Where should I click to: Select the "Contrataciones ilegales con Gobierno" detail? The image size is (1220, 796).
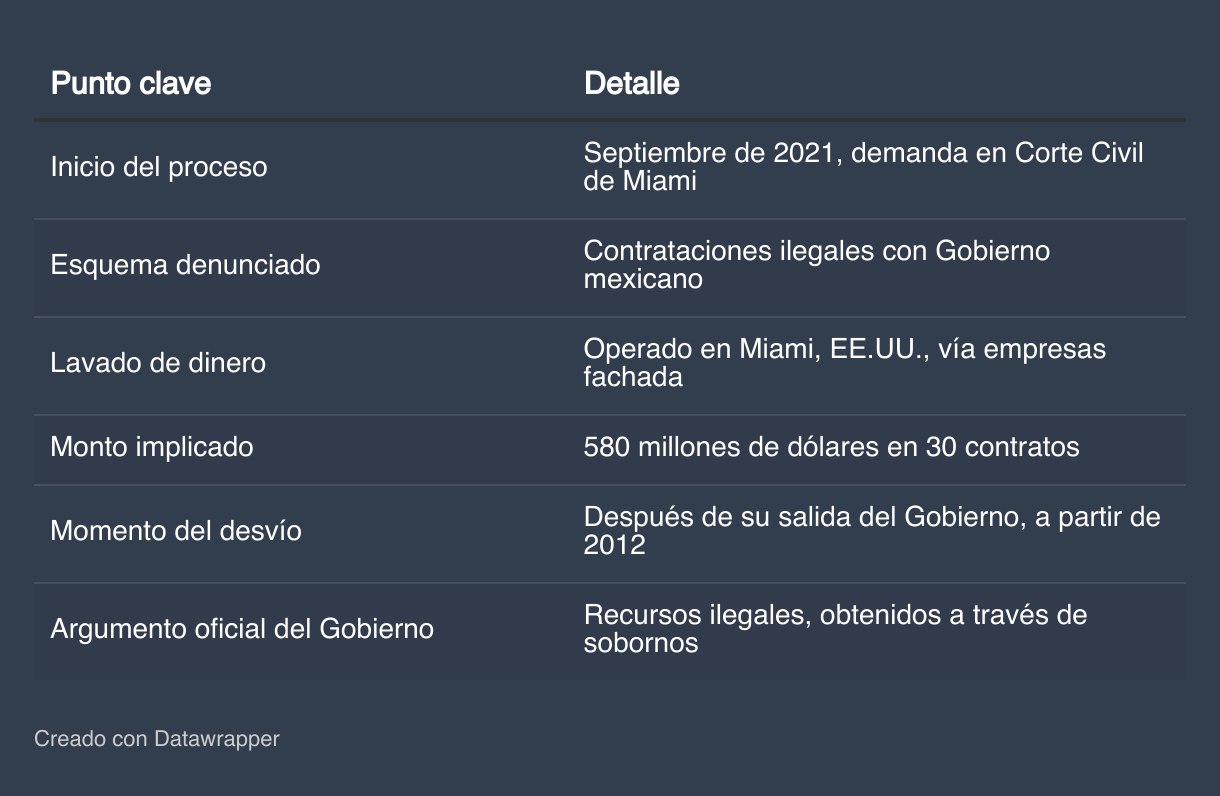pos(816,251)
